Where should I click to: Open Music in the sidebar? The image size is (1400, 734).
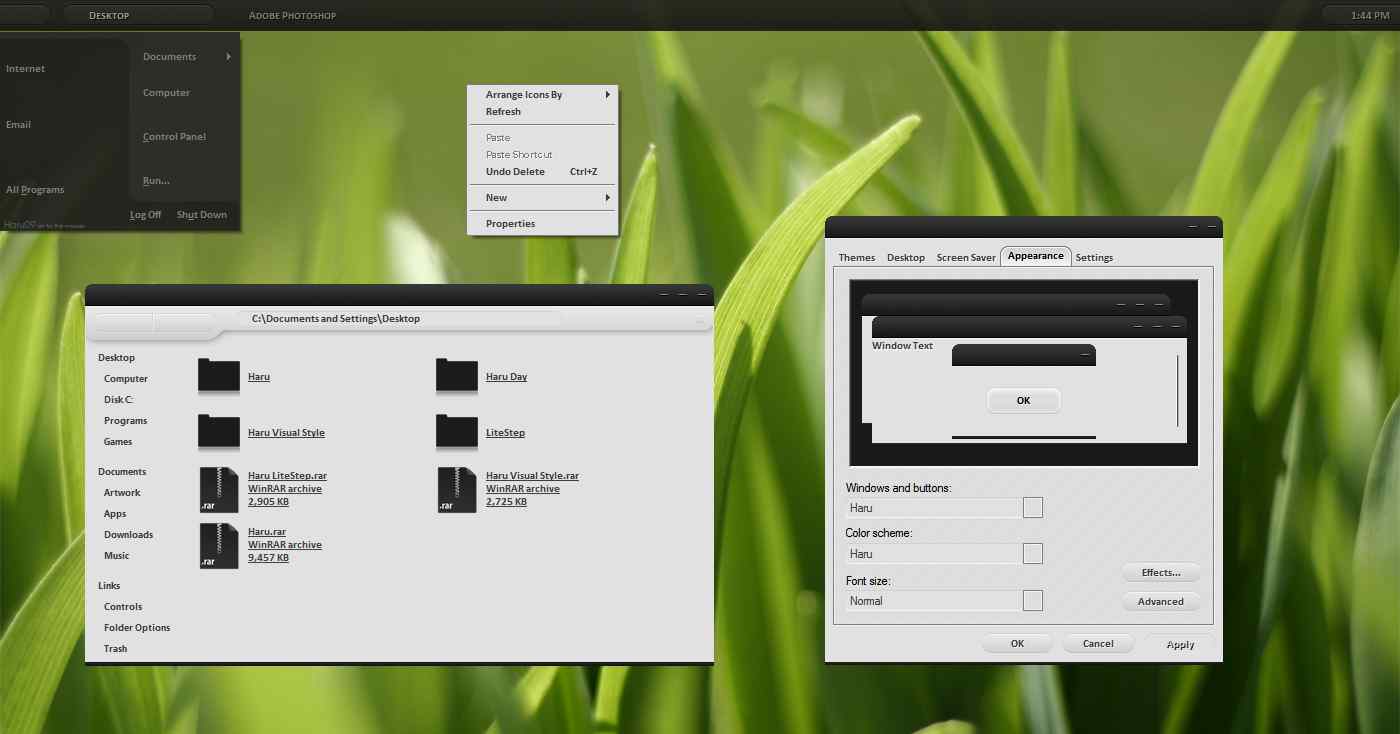click(117, 556)
